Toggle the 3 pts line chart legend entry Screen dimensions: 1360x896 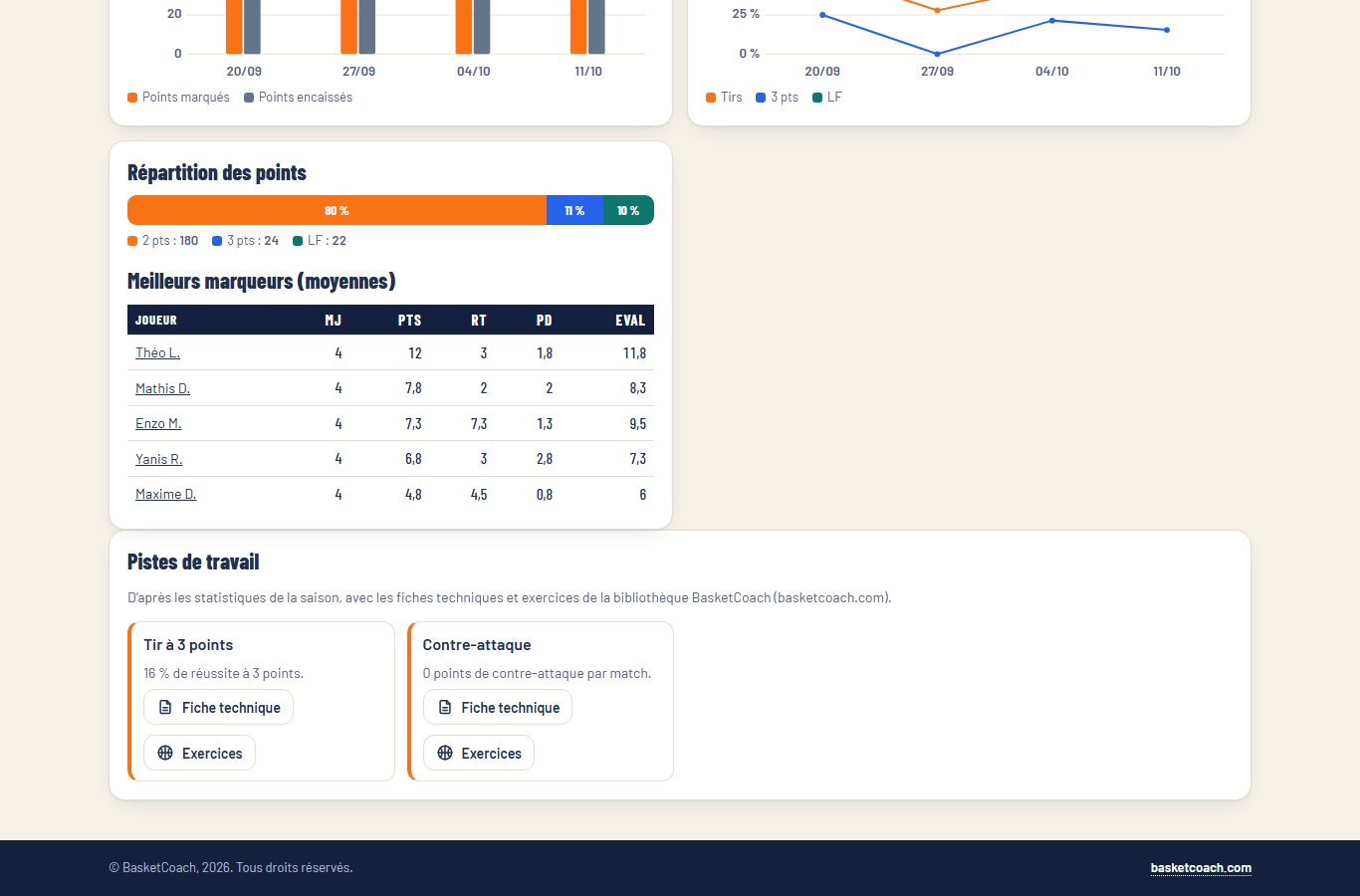(x=777, y=98)
